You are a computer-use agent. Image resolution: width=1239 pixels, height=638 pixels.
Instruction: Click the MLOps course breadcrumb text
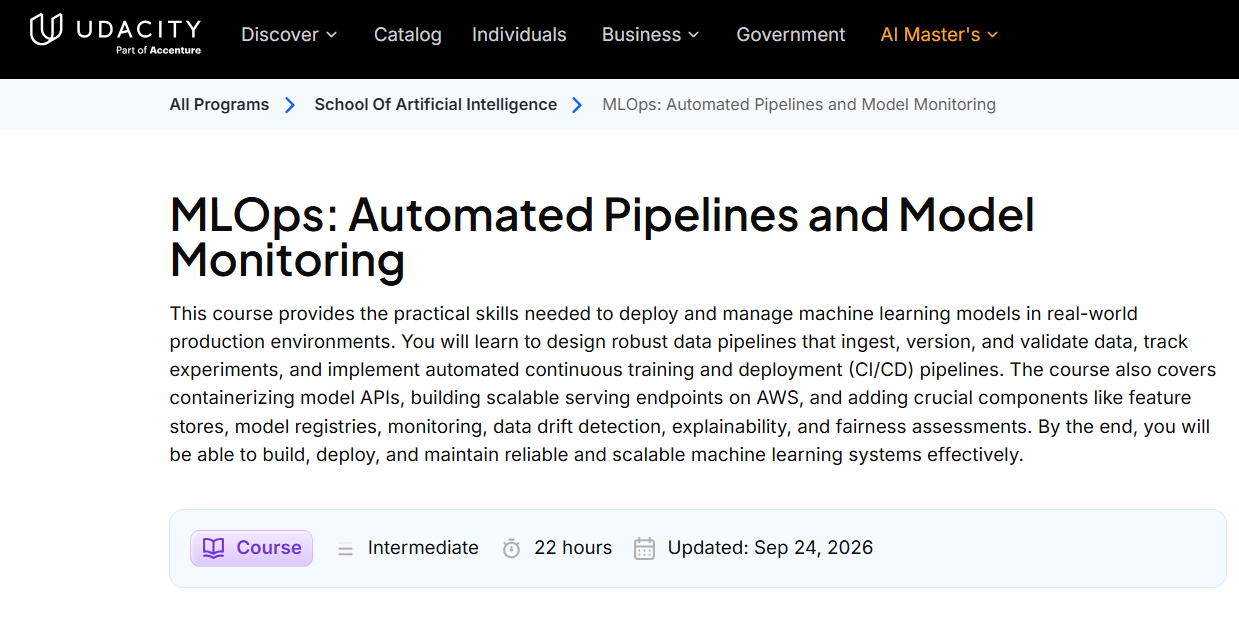[x=799, y=104]
